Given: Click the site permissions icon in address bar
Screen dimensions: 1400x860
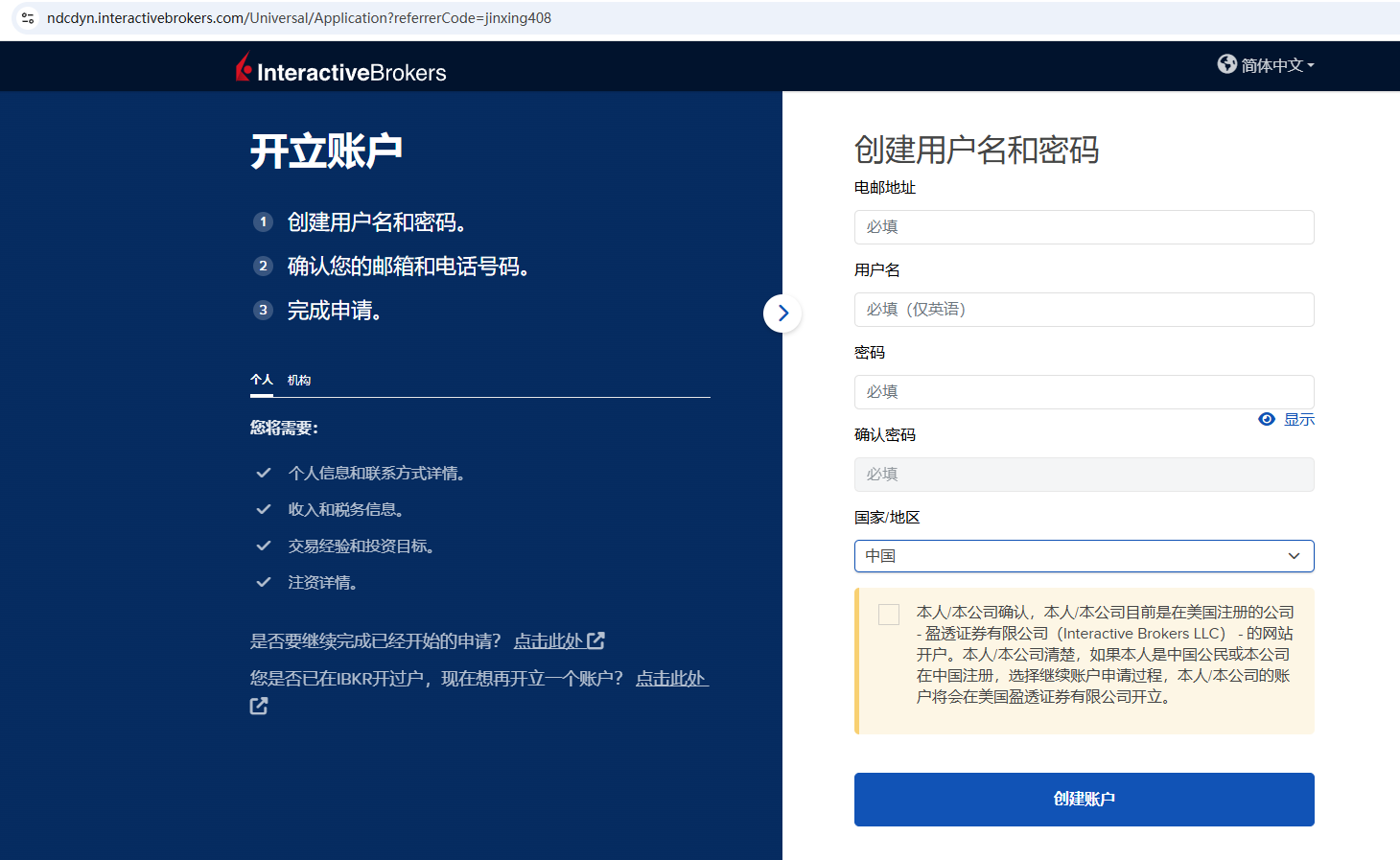Looking at the screenshot, I should click(x=27, y=17).
